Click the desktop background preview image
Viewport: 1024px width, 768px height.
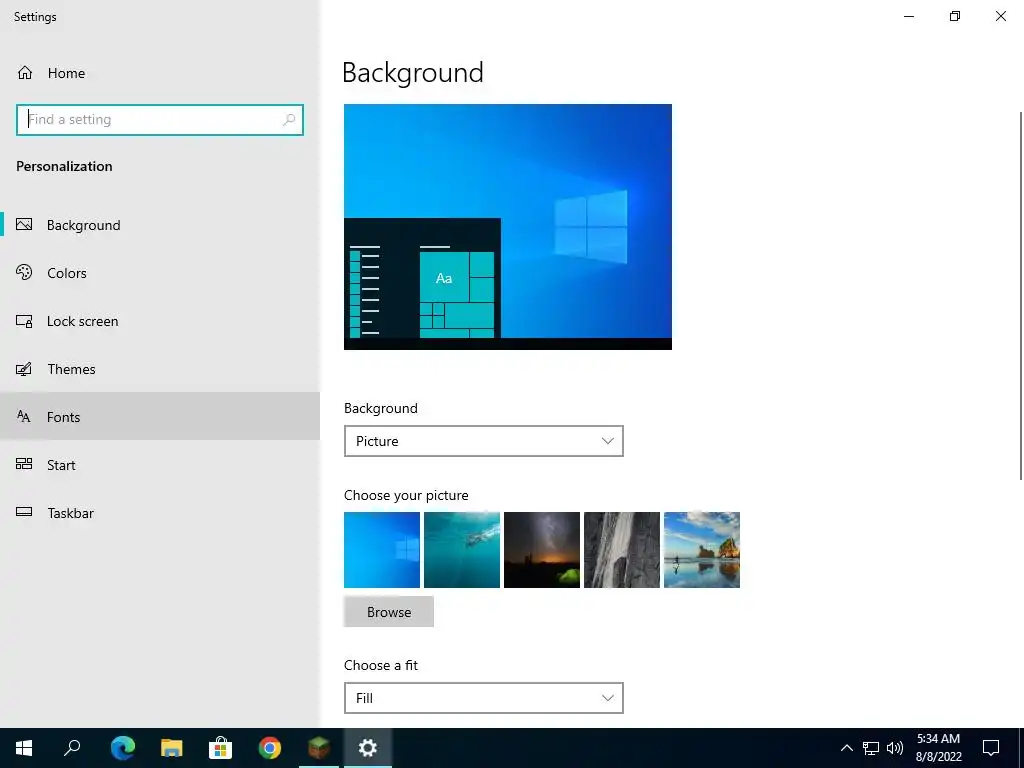tap(508, 227)
